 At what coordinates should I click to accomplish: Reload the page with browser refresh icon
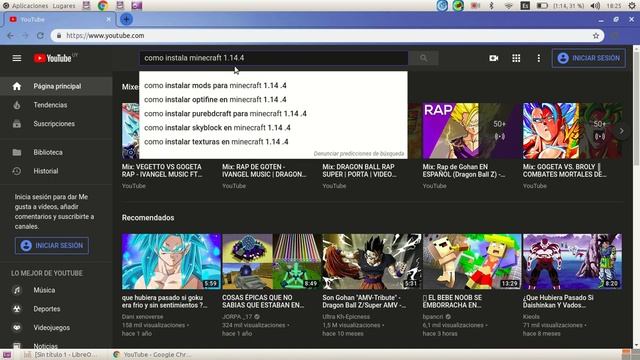pos(40,36)
